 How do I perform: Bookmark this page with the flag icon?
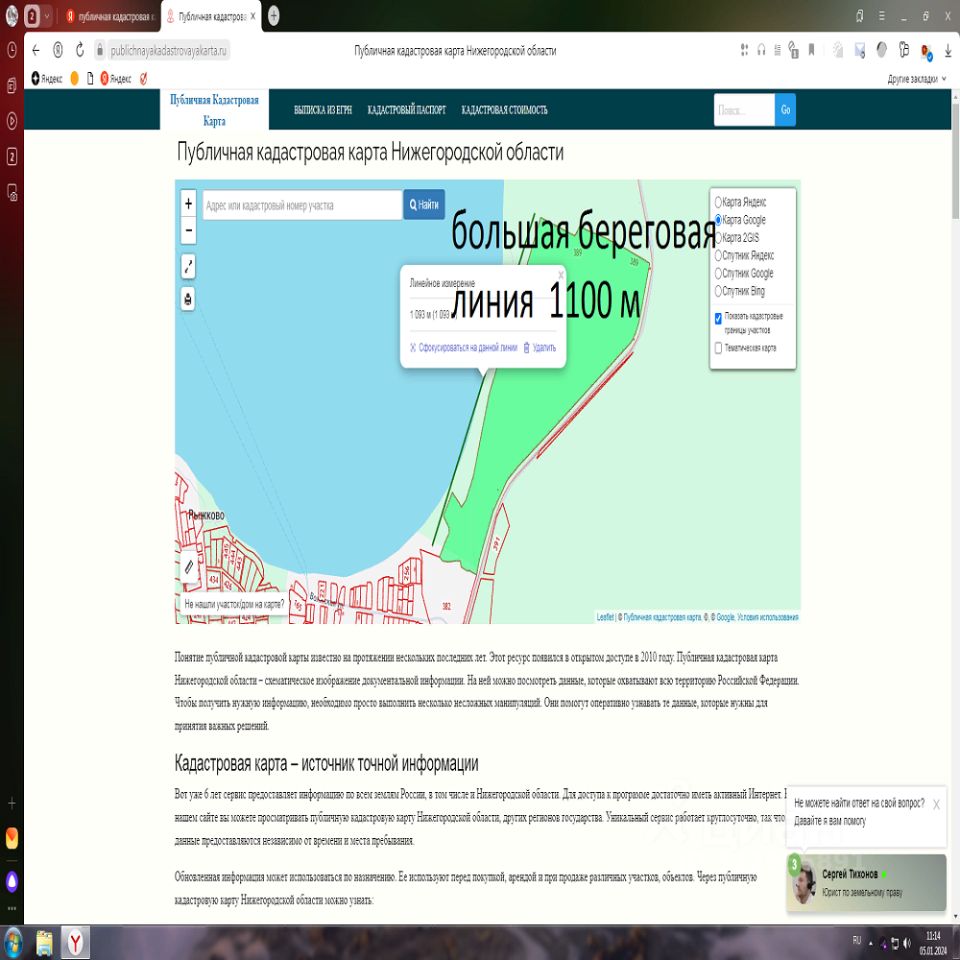(811, 50)
